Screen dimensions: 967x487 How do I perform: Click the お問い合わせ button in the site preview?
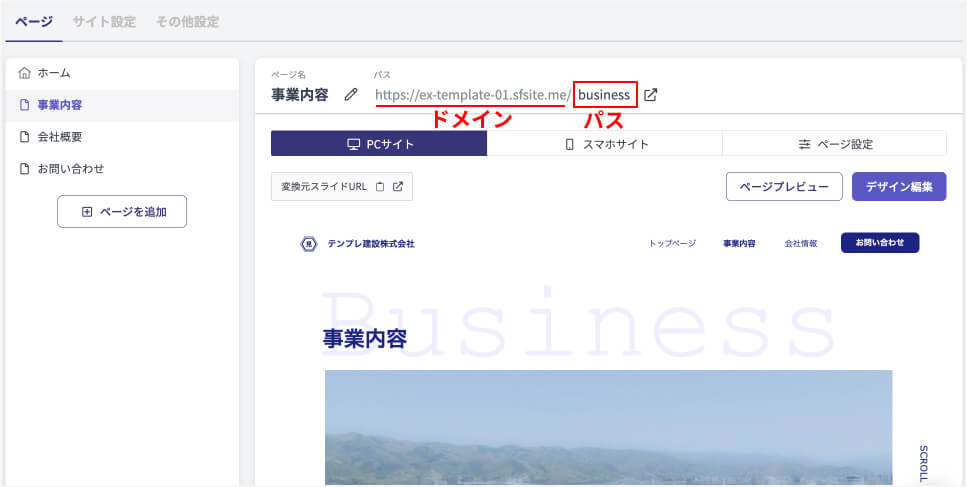coord(879,243)
